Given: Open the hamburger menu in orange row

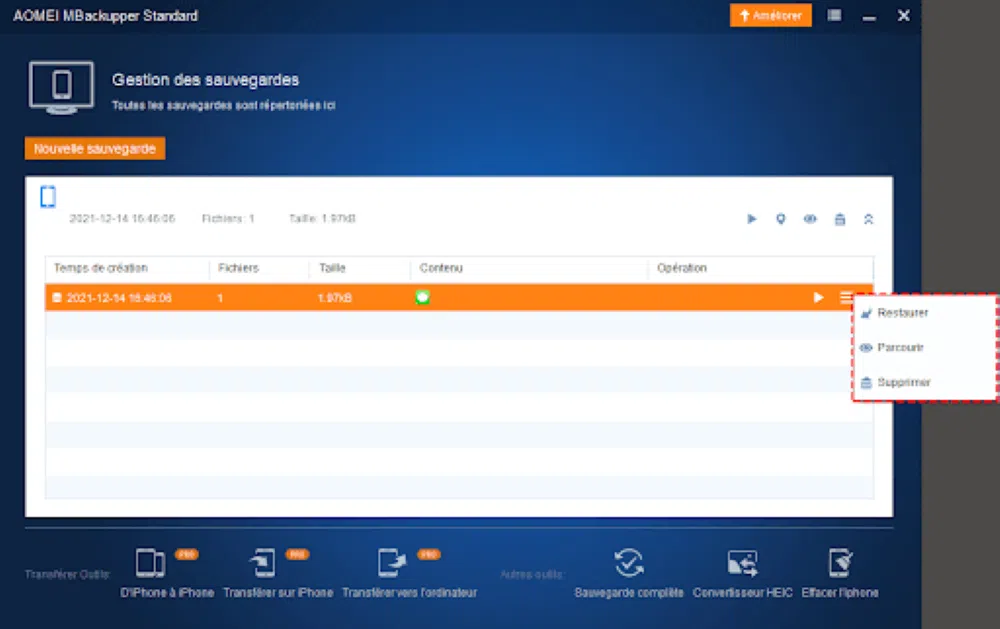Looking at the screenshot, I should click(x=846, y=297).
